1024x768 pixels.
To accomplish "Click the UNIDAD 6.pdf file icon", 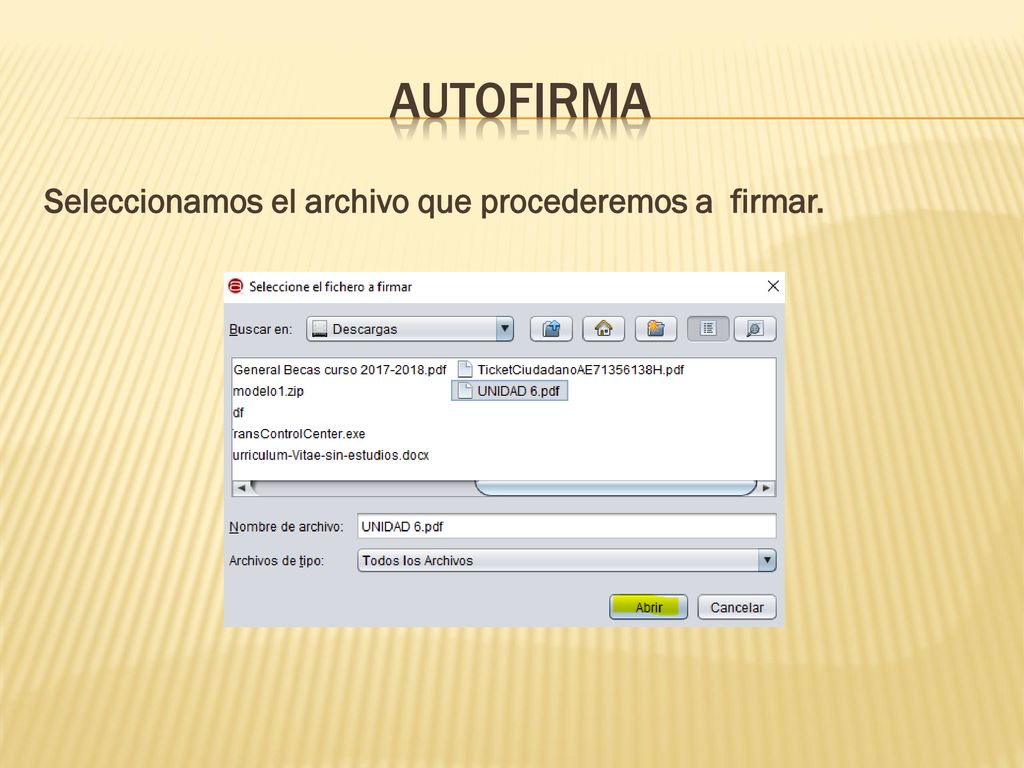I will tap(464, 391).
